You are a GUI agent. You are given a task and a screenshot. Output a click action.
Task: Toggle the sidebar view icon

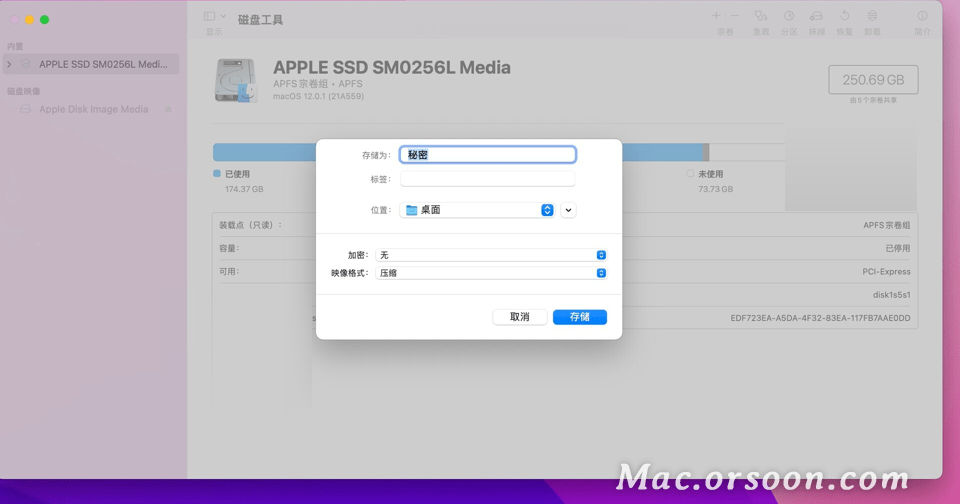[209, 17]
